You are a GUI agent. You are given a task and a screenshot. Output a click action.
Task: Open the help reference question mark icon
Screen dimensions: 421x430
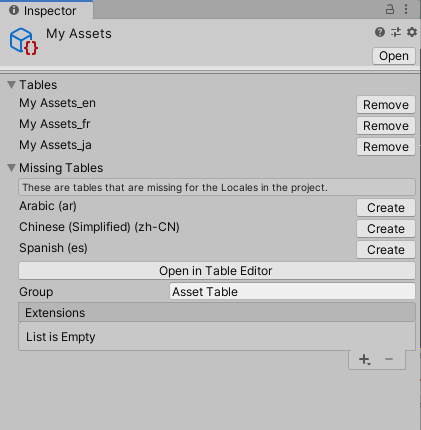[380, 32]
